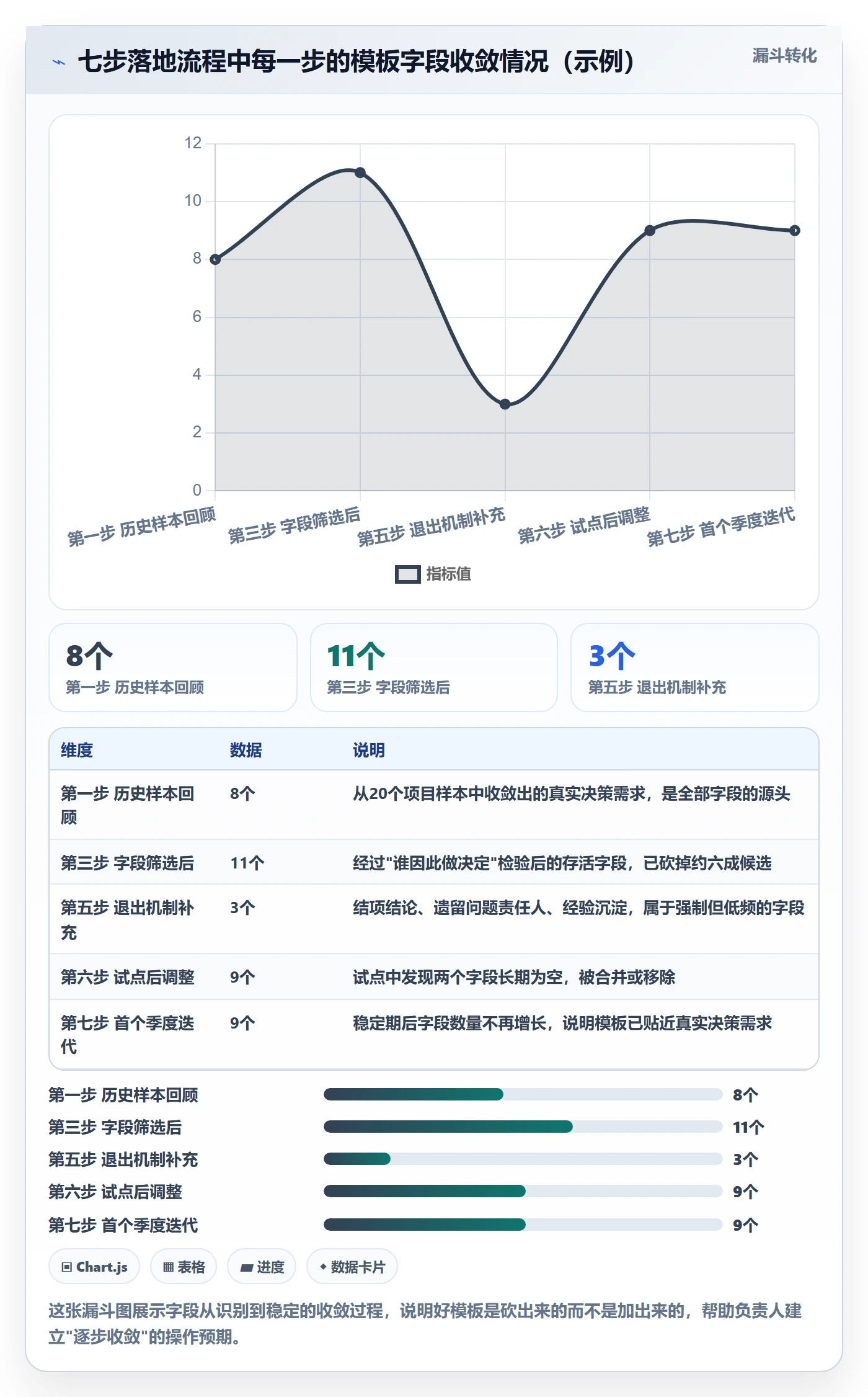Click the progress bar for 第五步 退出机制补充
This screenshot has width=868, height=1397.
(523, 1159)
